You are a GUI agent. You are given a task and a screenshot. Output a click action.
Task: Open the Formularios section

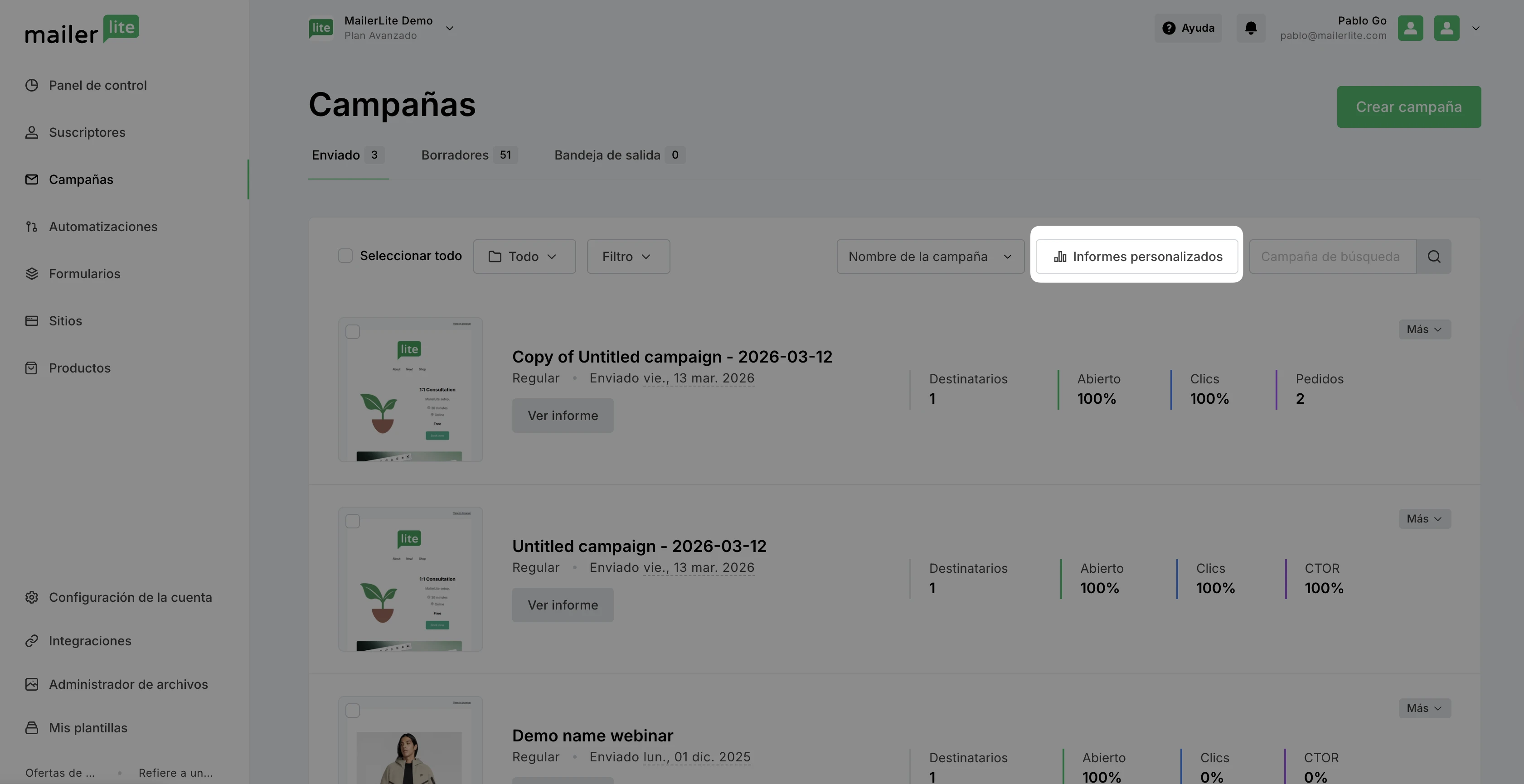click(x=84, y=274)
